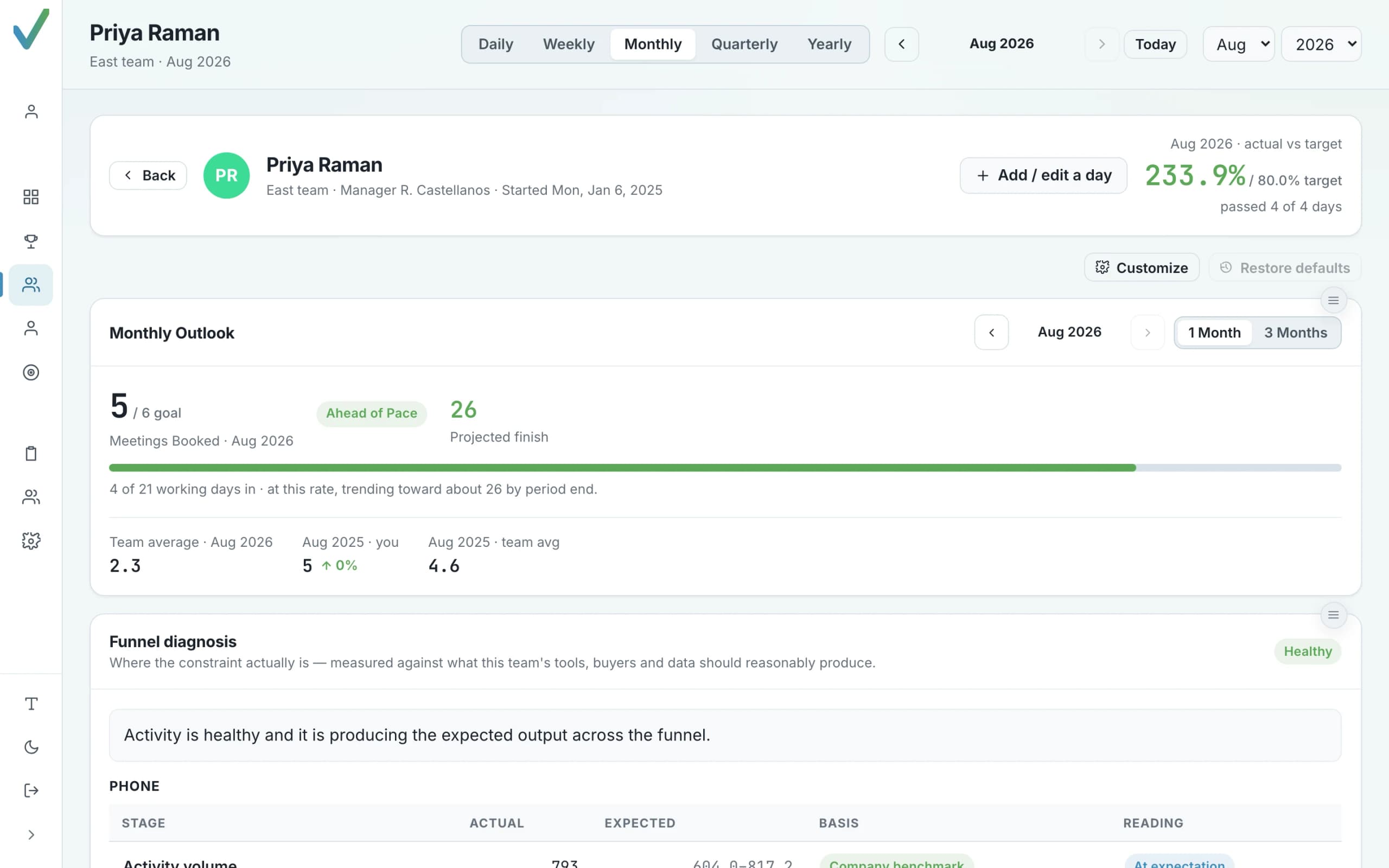Click the STAGE column header

click(x=143, y=823)
